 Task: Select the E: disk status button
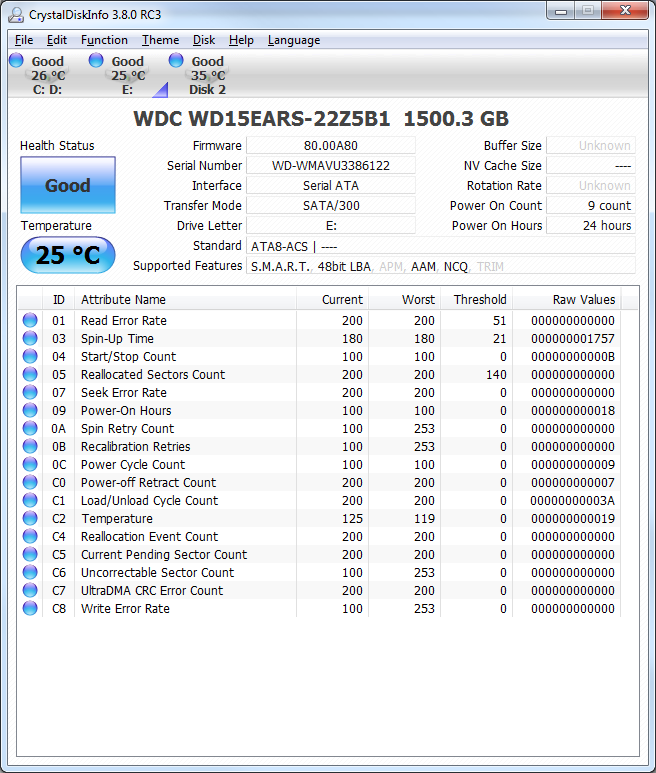pyautogui.click(x=119, y=74)
